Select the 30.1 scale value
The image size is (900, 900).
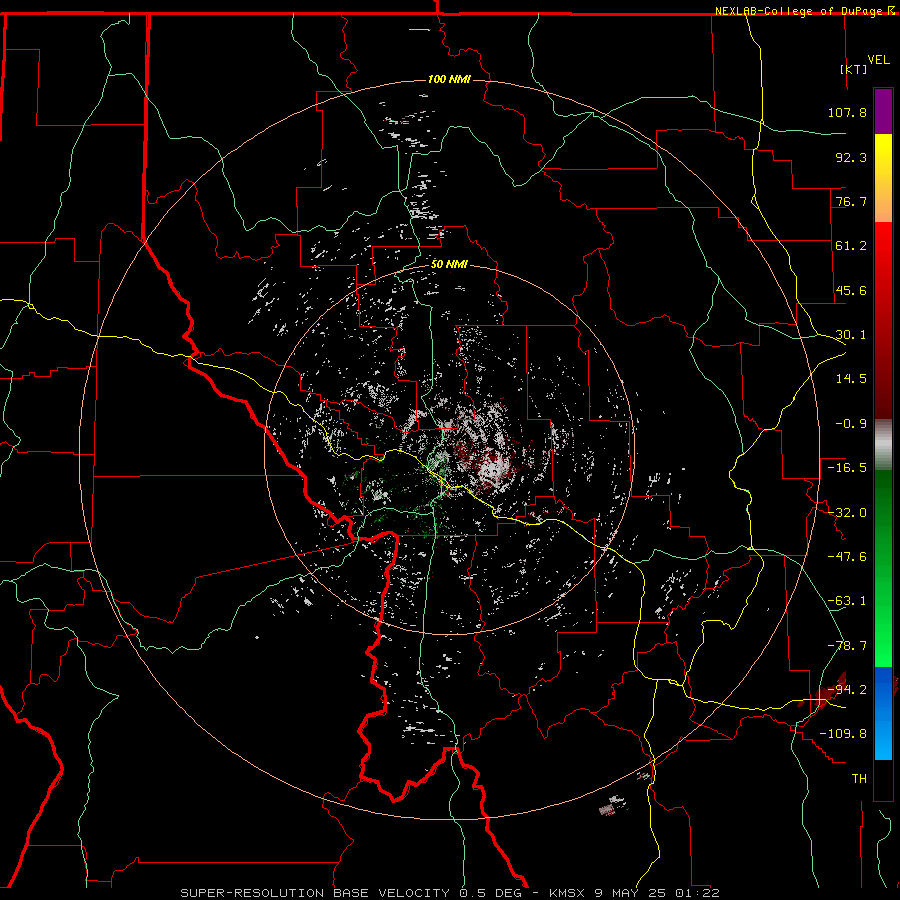pyautogui.click(x=851, y=335)
